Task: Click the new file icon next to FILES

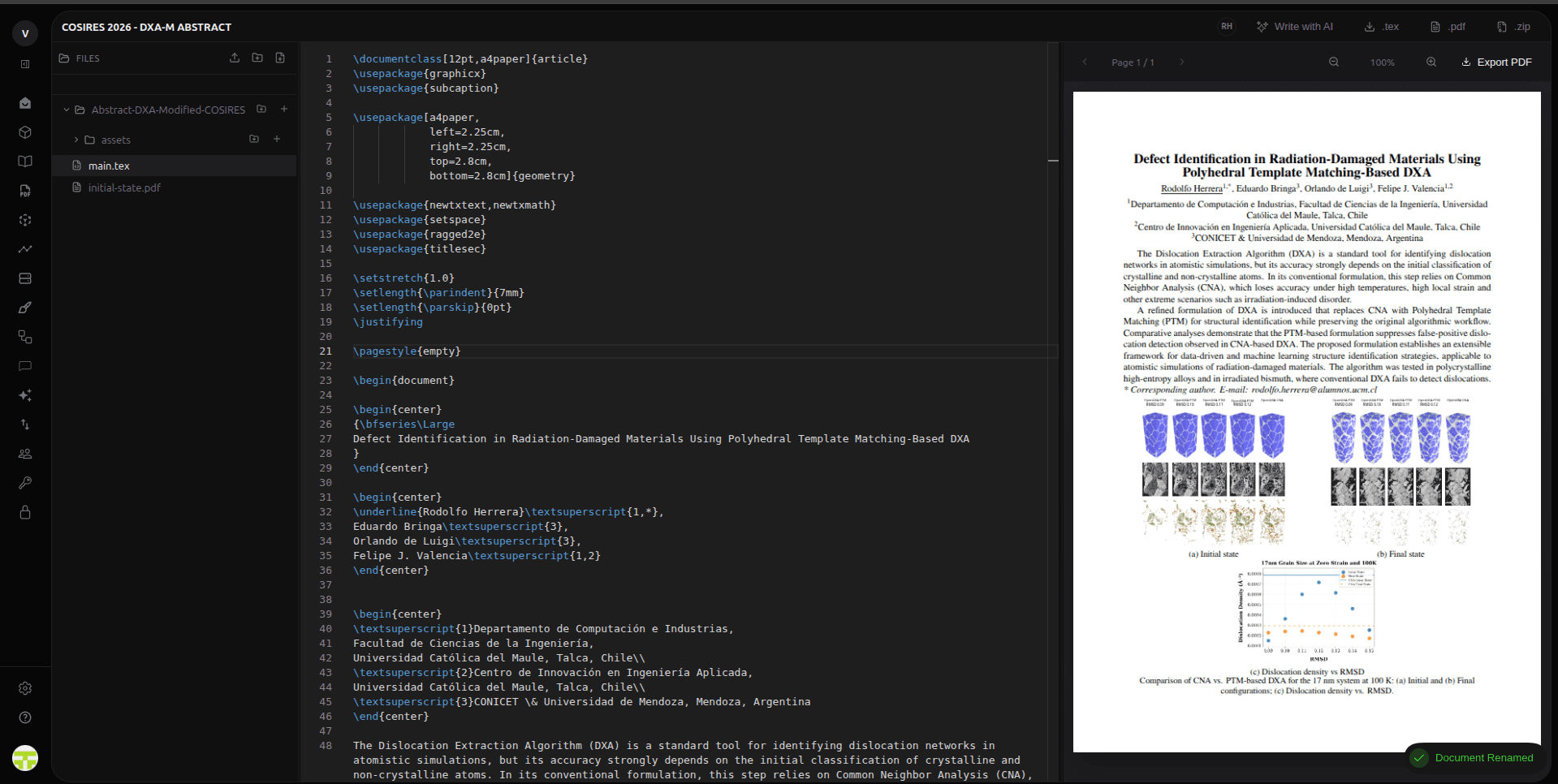Action: [280, 58]
